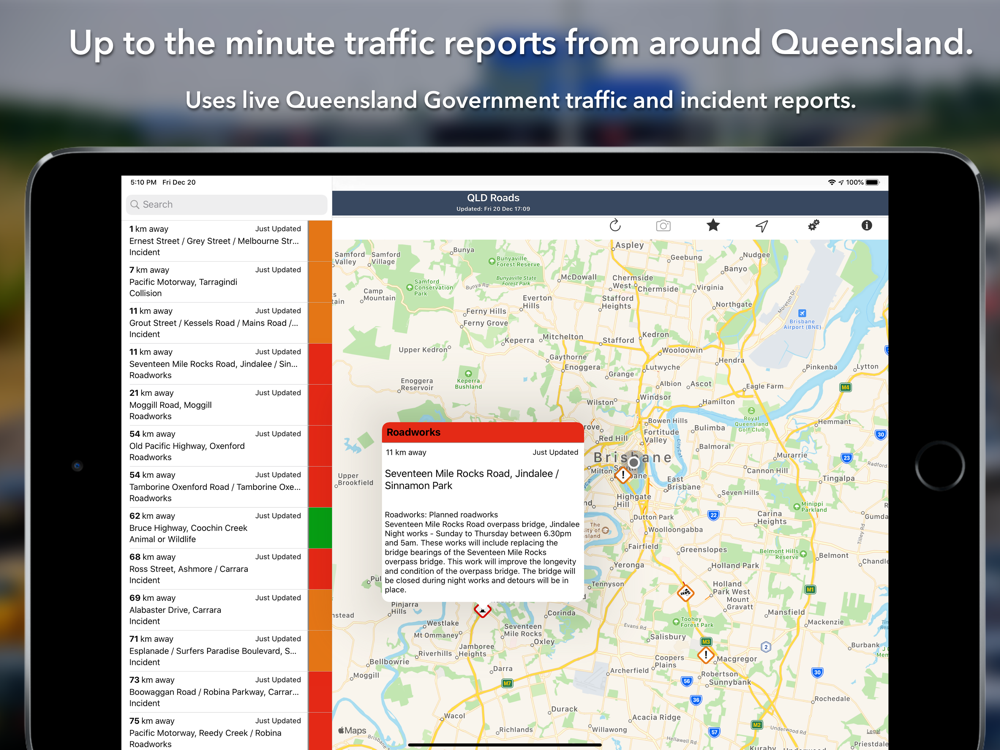Open the traffic camera view icon
The width and height of the screenshot is (1000, 750).
663,226
